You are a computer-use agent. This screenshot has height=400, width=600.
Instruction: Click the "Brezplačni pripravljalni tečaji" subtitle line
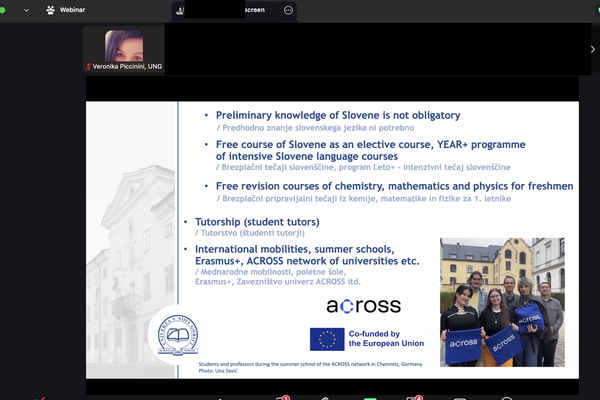click(x=364, y=199)
